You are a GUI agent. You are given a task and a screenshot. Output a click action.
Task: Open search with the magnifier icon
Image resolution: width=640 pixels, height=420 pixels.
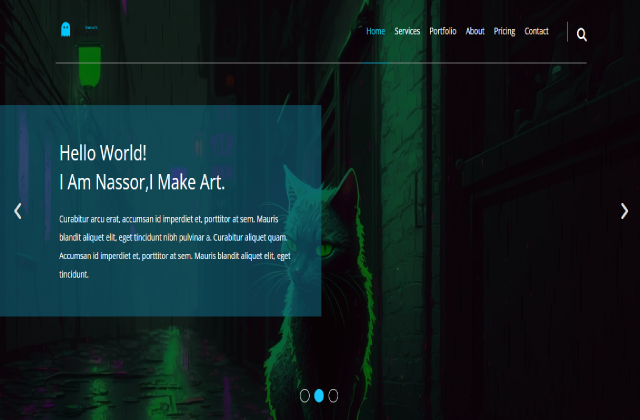pos(582,35)
